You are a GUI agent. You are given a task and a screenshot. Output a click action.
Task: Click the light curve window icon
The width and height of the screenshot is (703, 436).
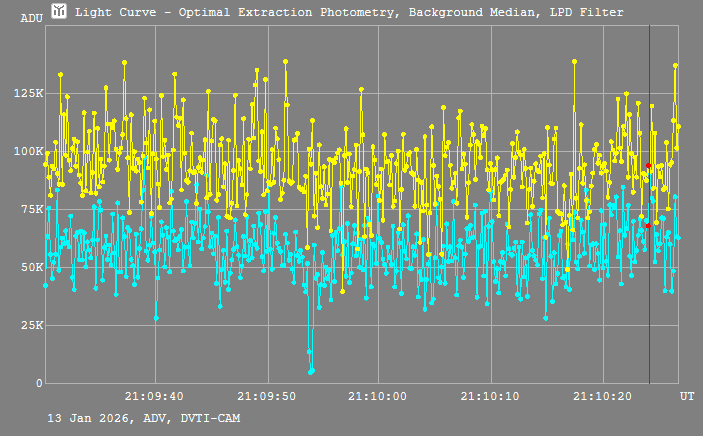60,12
